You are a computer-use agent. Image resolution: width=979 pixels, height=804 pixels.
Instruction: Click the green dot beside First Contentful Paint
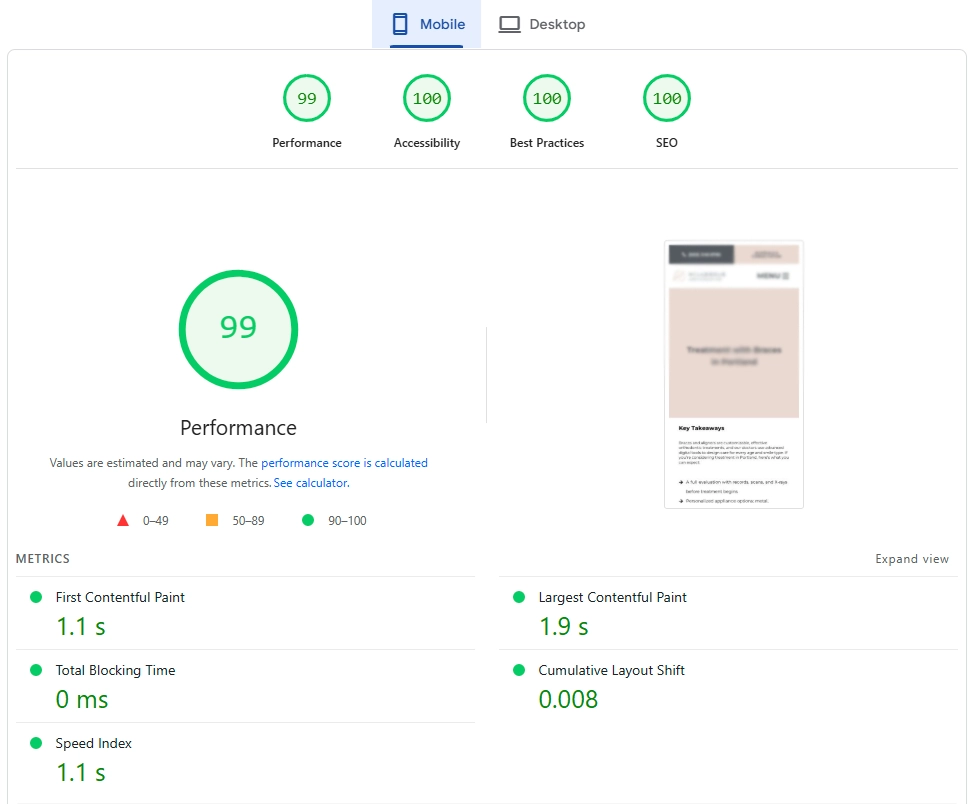[x=36, y=596]
